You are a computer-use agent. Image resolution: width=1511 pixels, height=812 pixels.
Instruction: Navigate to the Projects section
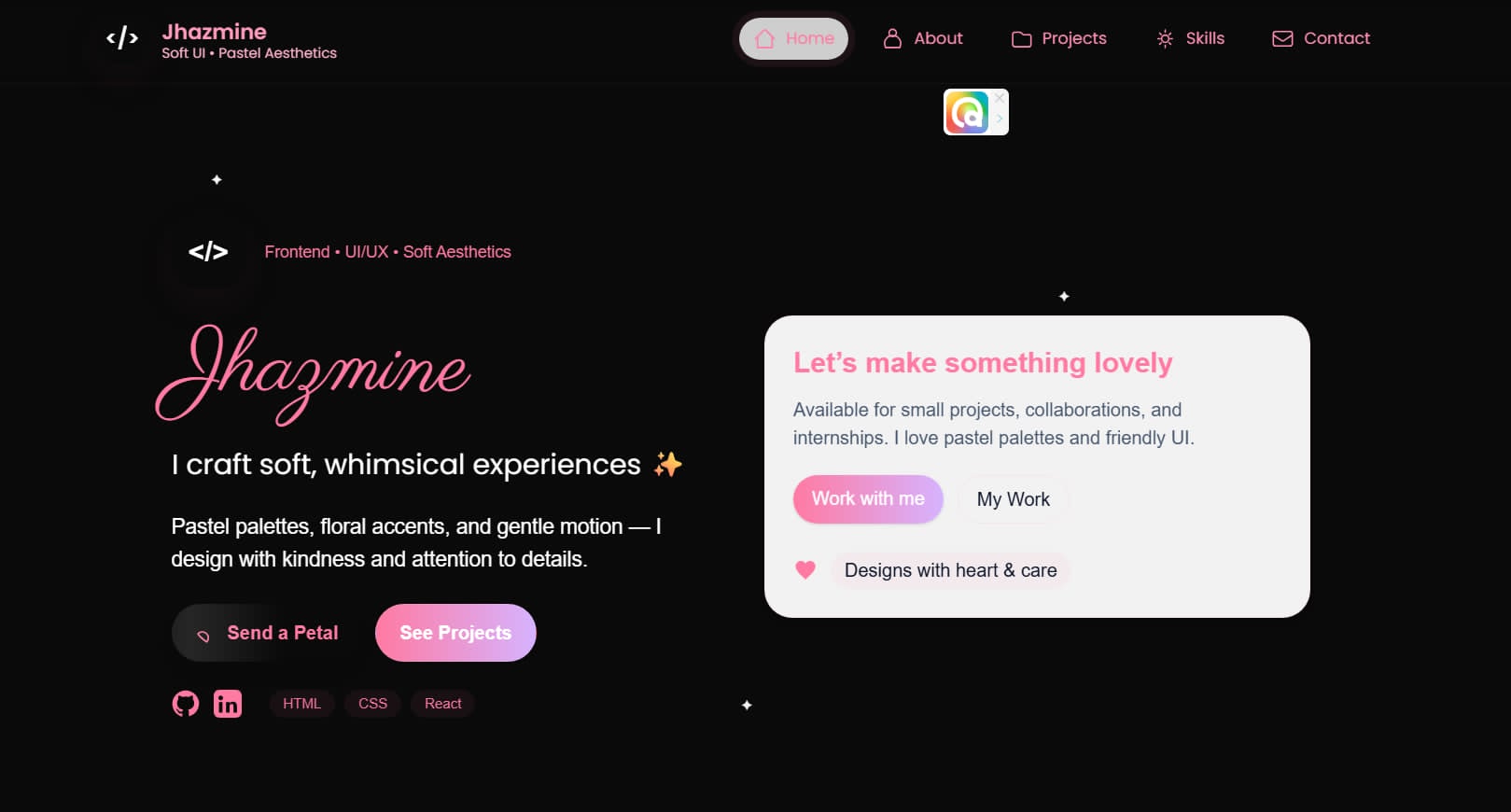[x=1059, y=39]
